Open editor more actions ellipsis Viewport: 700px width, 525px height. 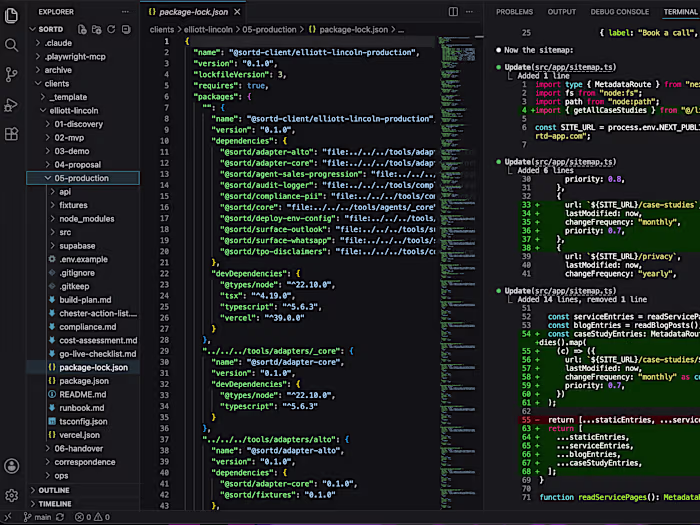click(x=469, y=12)
